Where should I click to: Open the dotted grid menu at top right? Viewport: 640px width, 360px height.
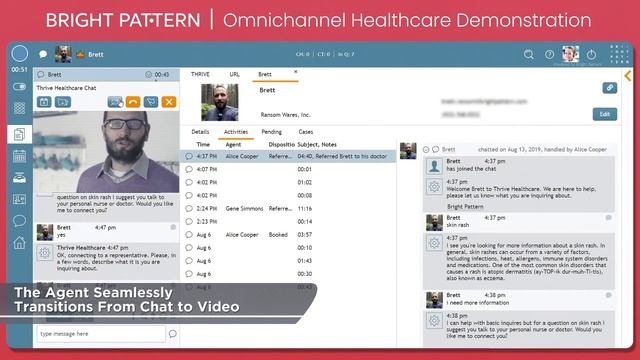[620, 54]
